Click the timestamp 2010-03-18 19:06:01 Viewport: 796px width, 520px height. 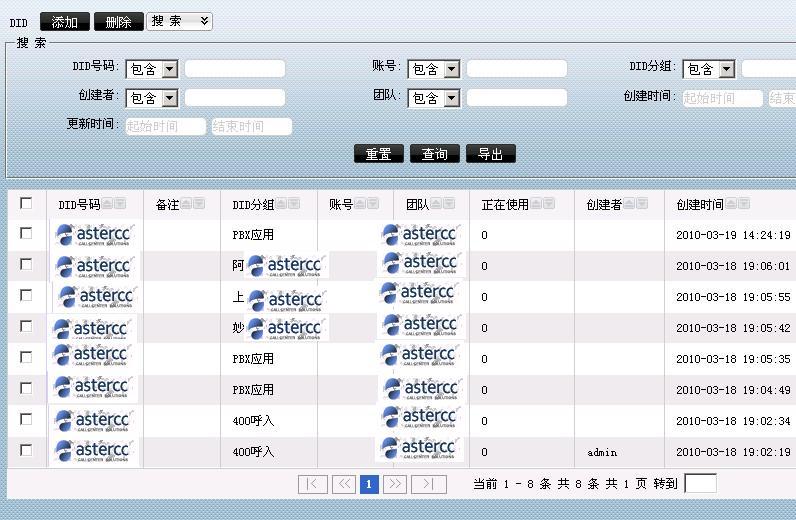click(733, 266)
